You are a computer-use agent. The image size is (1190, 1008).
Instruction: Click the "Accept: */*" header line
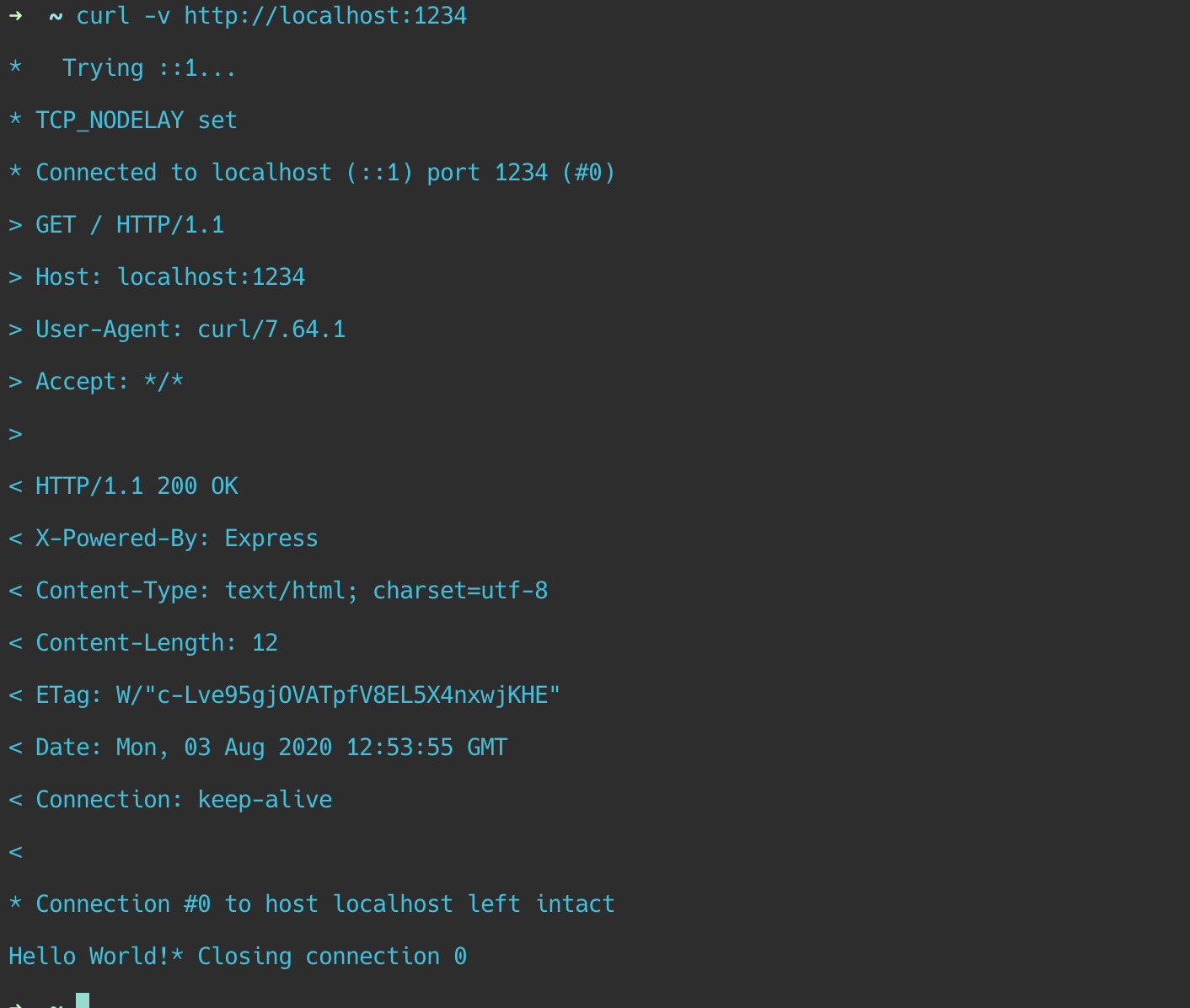[109, 382]
